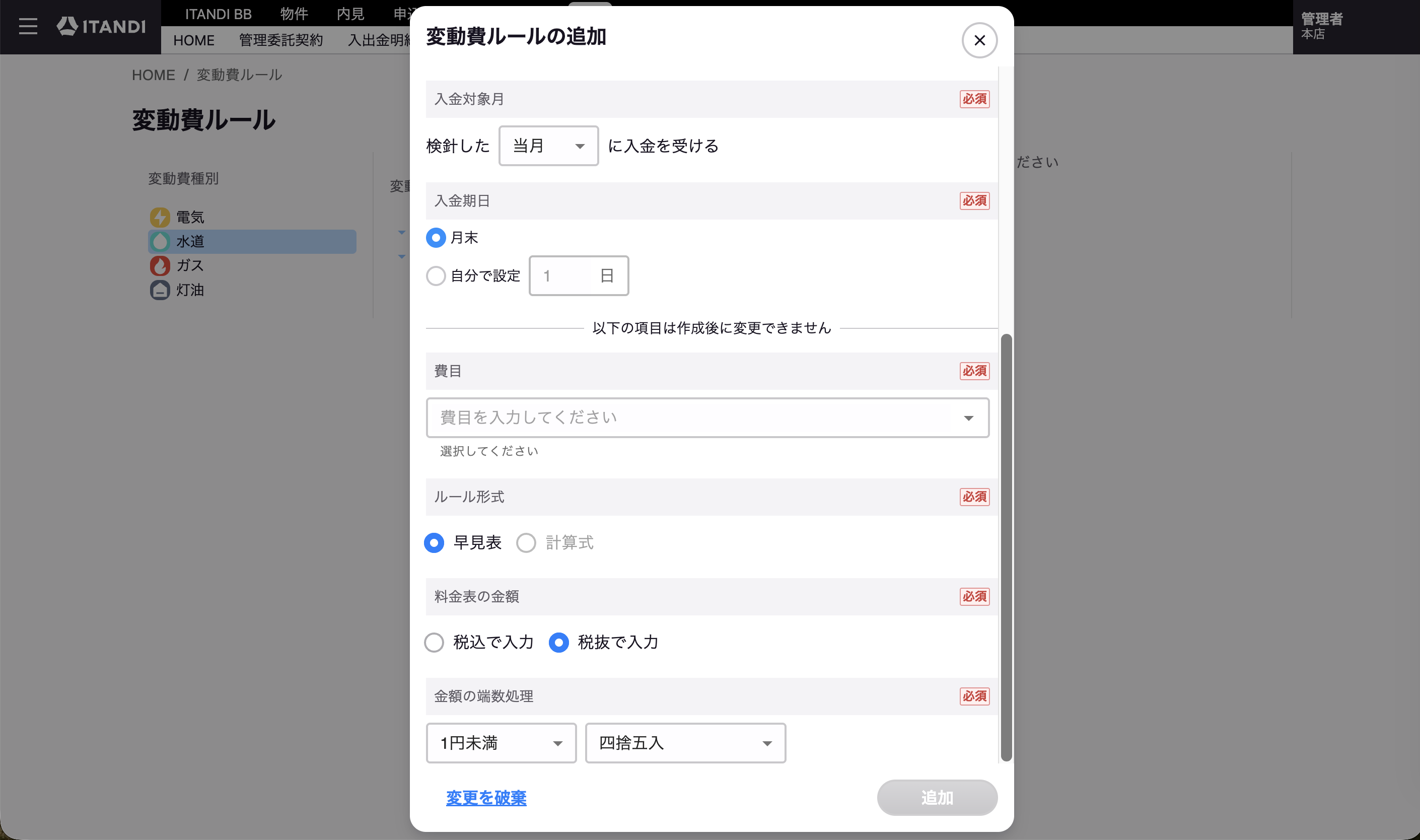Select 早見表 rule format
Image resolution: width=1420 pixels, height=840 pixels.
click(x=434, y=543)
